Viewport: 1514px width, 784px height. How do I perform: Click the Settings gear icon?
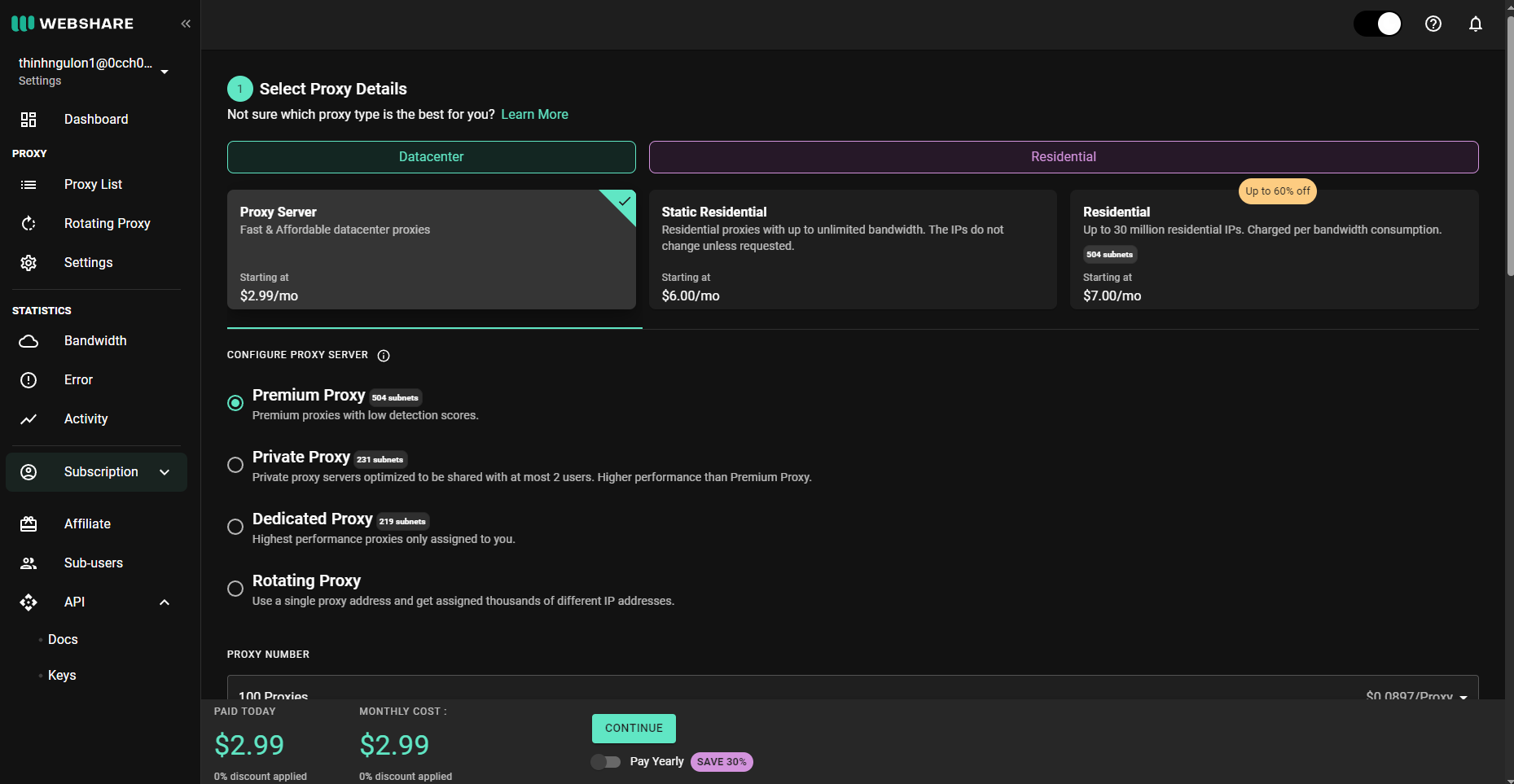29,263
